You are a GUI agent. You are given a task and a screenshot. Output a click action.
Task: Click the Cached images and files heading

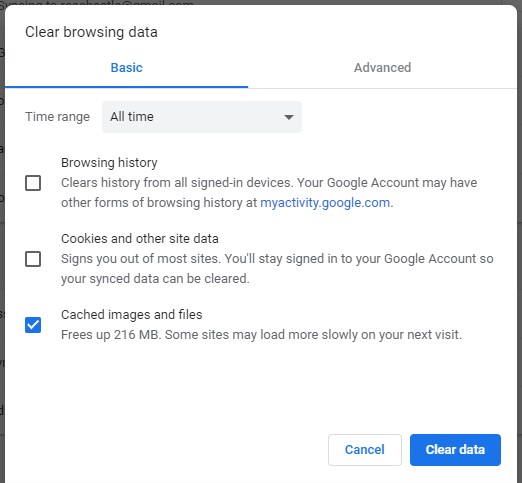point(132,315)
